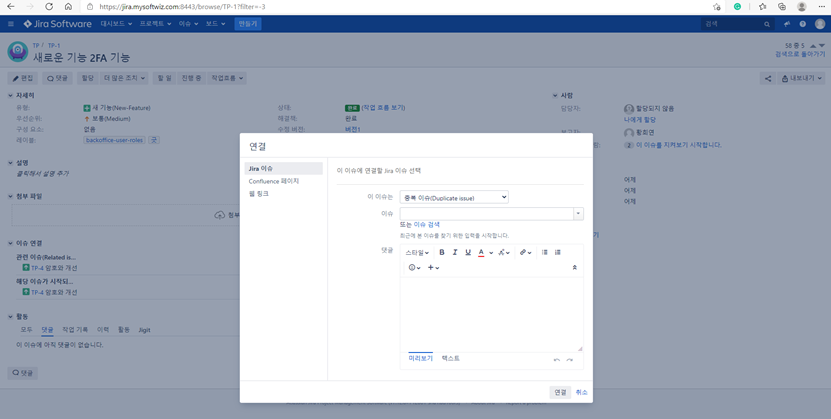This screenshot has width=831, height=419.
Task: Open the Grammarly extension icon
Action: [737, 7]
